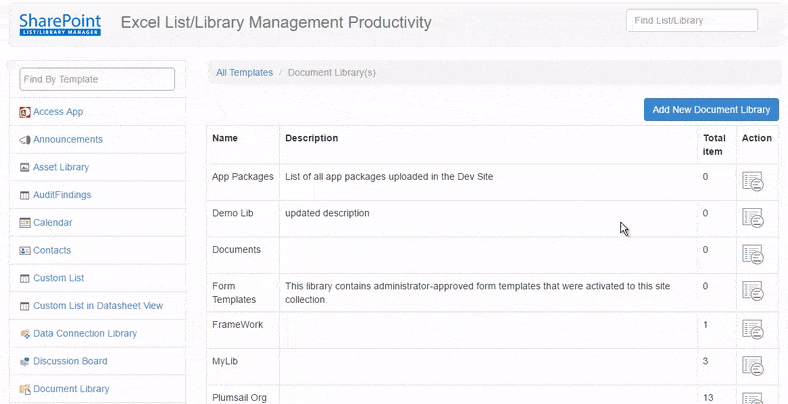
Task: Click the Access App template icon
Action: (x=25, y=112)
